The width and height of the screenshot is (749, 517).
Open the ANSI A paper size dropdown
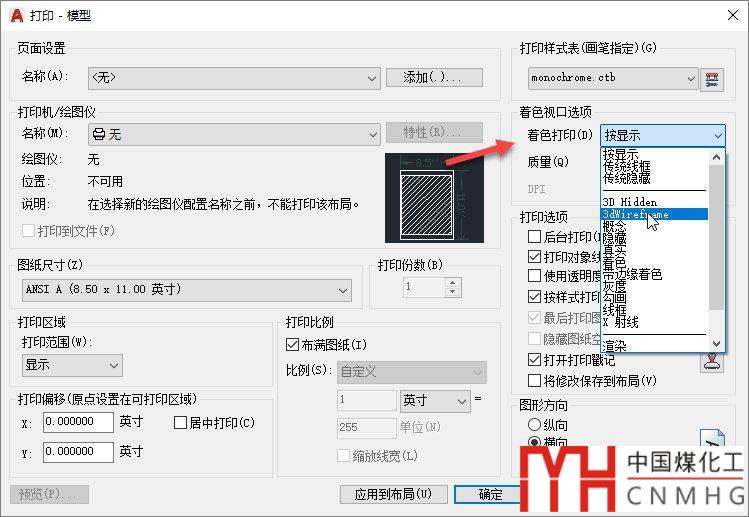tap(187, 290)
